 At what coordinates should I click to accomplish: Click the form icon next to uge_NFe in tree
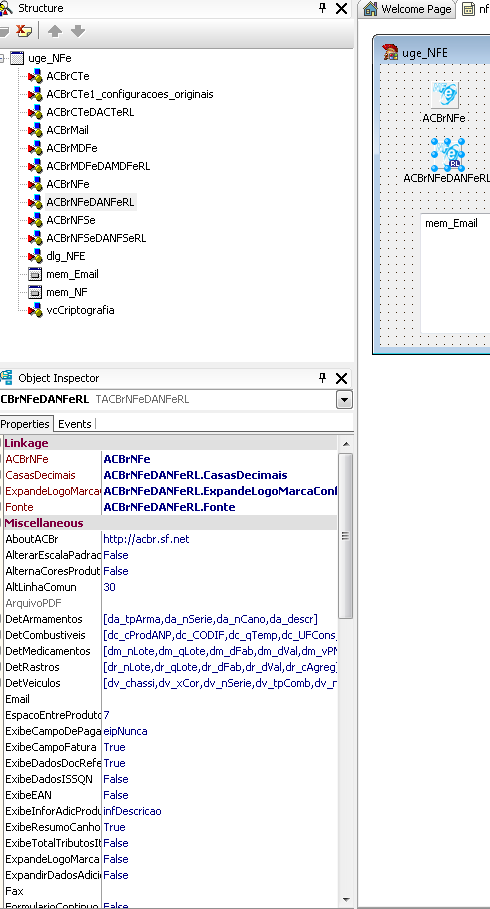point(17,58)
